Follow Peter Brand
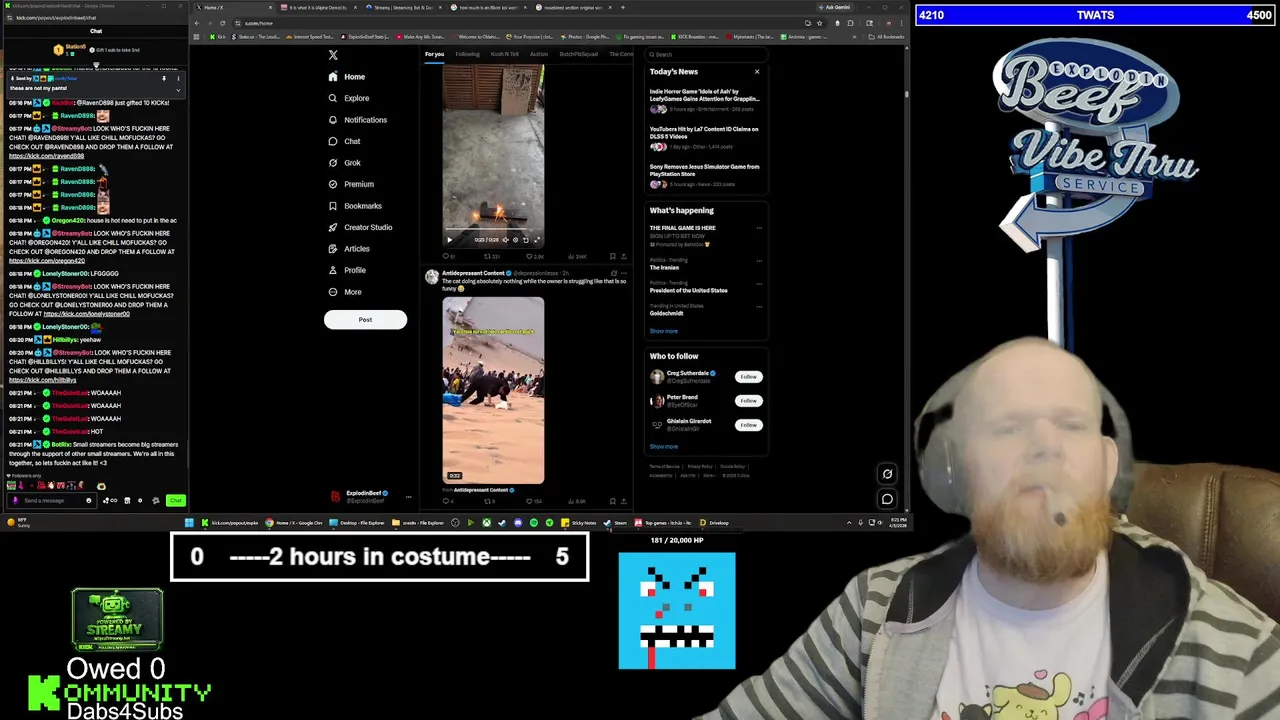1280x720 pixels. click(748, 401)
